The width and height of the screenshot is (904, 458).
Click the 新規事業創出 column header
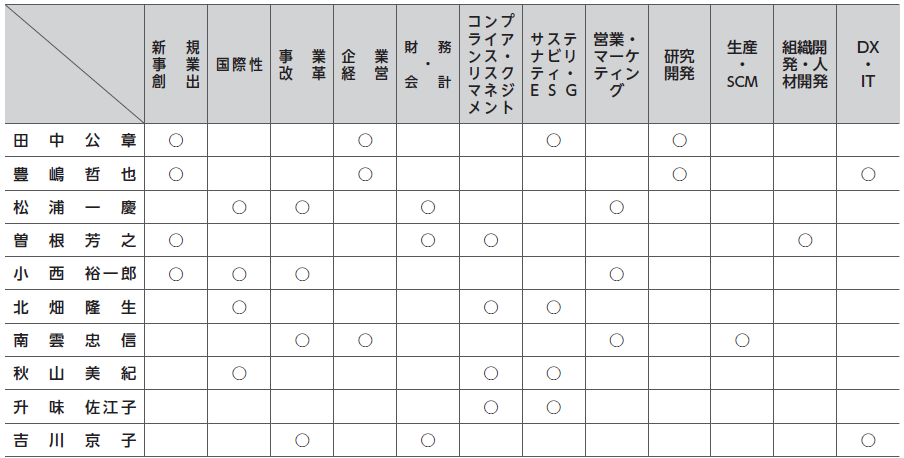(176, 64)
